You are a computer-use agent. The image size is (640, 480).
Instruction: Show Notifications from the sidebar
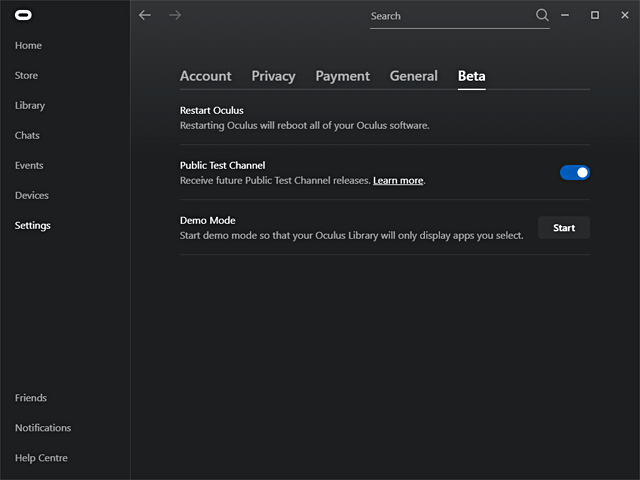click(x=43, y=428)
